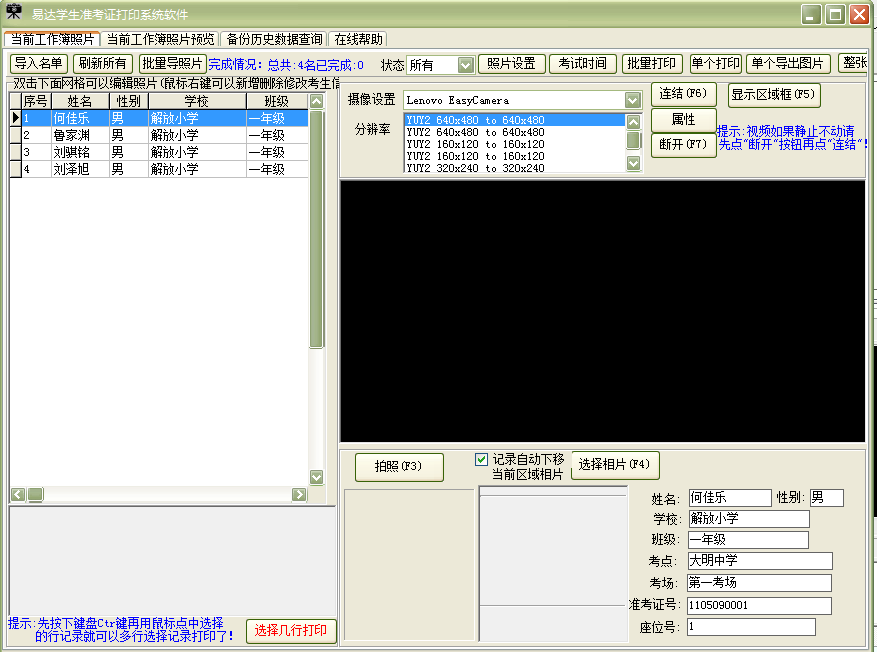The image size is (877, 652).
Task: Click student table scroll left arrow
Action: (18, 494)
